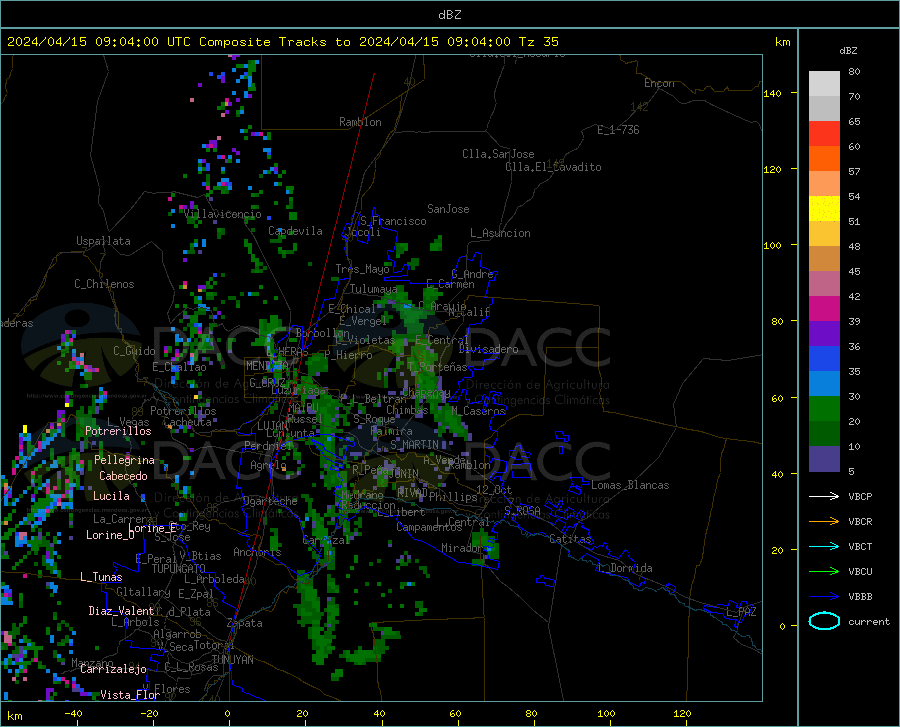Select the dark purple 5 dBZ swatch
Image resolution: width=900 pixels, height=727 pixels.
[x=824, y=458]
